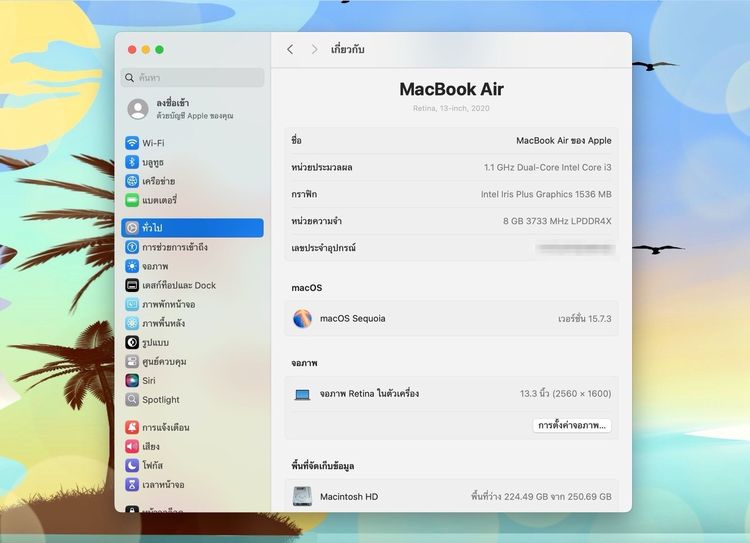The height and width of the screenshot is (543, 750).
Task: Click the Macintosh HD drive icon
Action: click(302, 497)
